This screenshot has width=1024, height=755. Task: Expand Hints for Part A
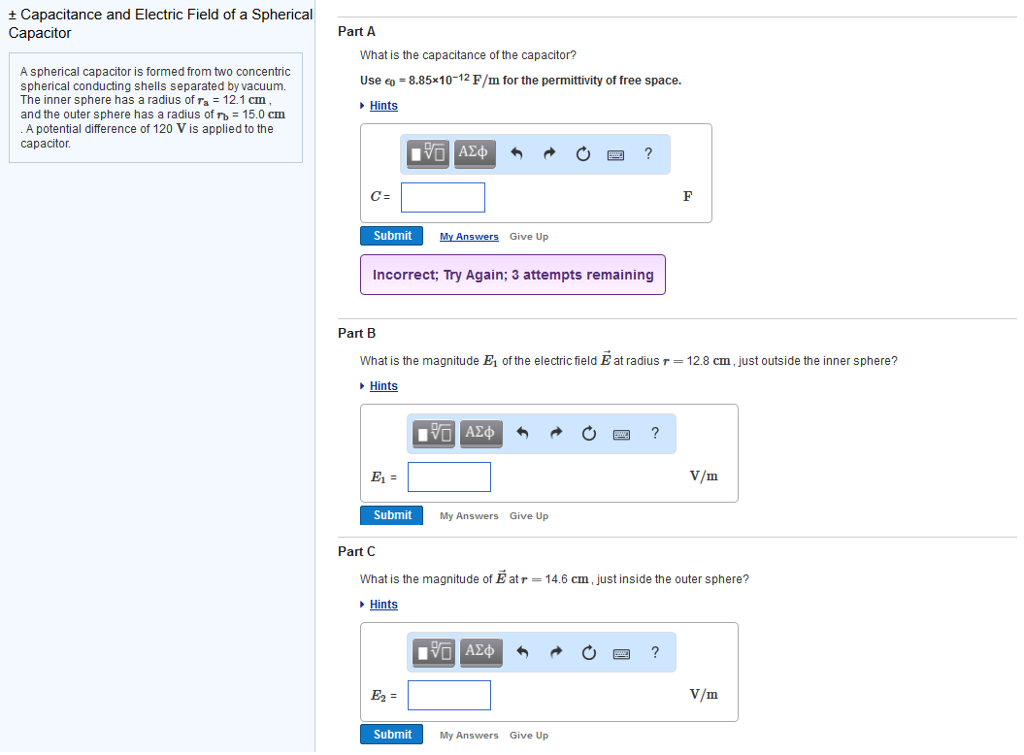coord(383,106)
